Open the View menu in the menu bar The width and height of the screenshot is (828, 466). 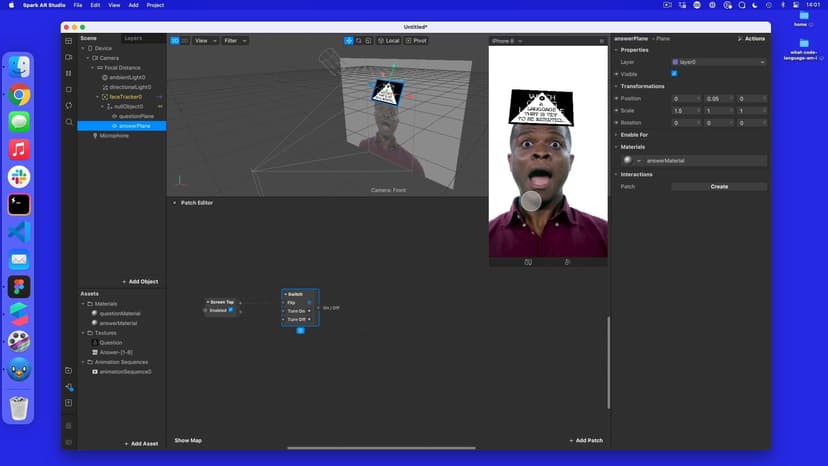(x=114, y=5)
